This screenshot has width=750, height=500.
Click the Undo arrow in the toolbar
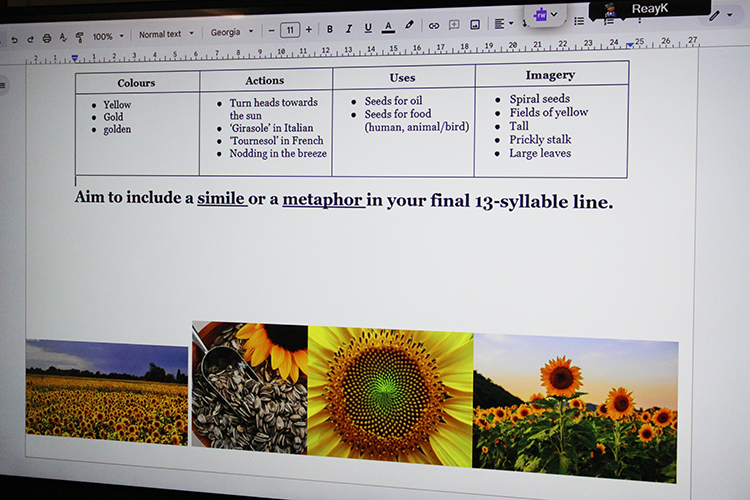[x=14, y=39]
